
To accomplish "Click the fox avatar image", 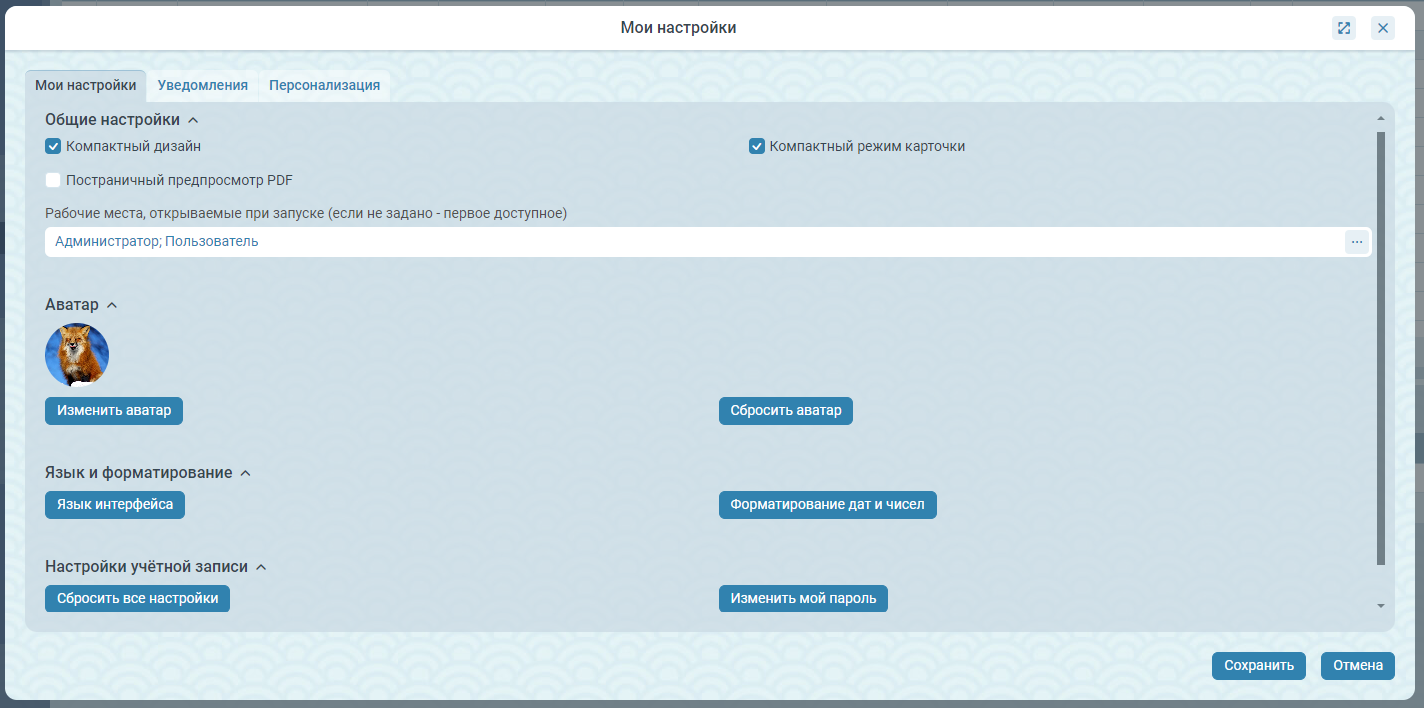I will click(x=77, y=355).
